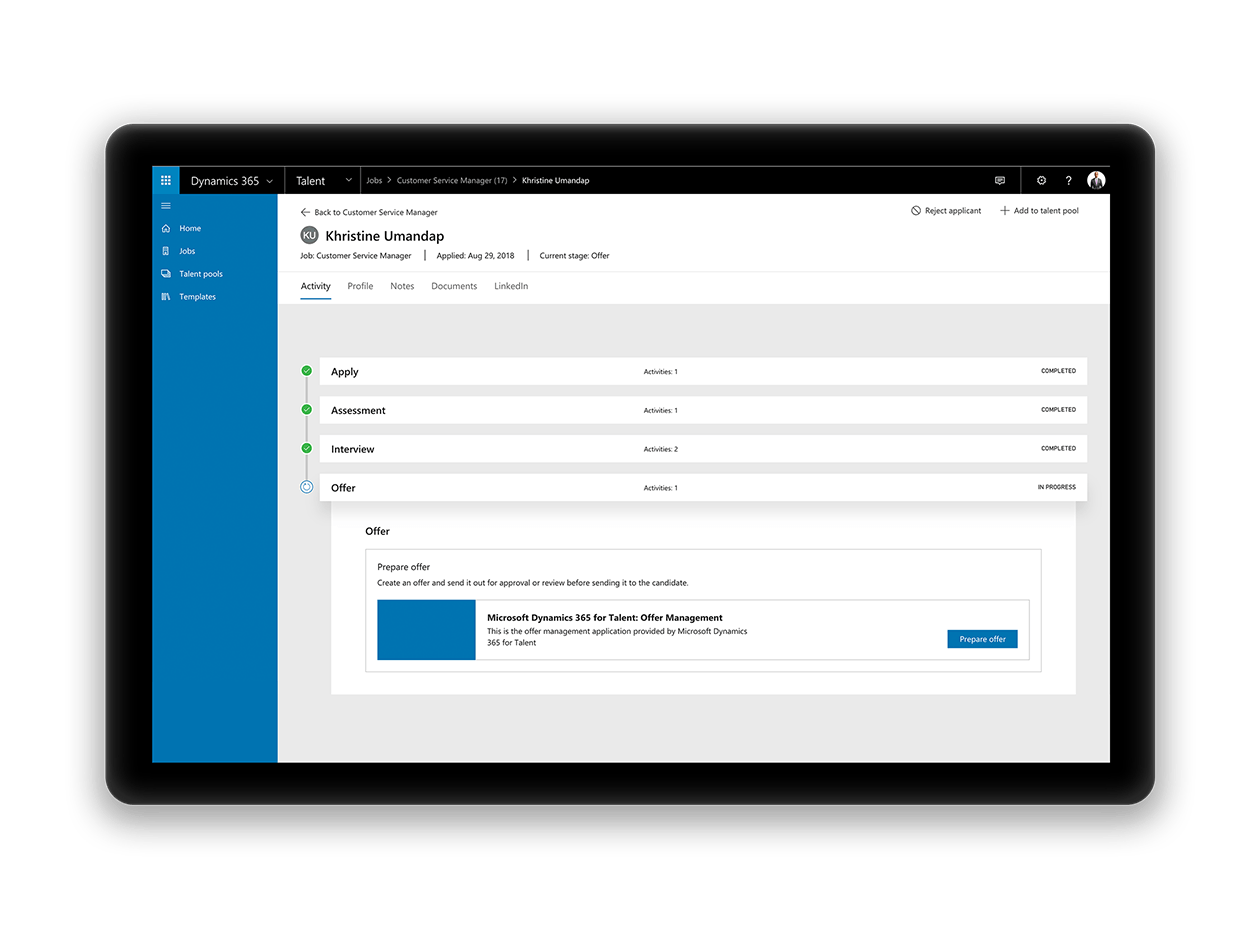Switch to the Profile tab

(x=360, y=287)
